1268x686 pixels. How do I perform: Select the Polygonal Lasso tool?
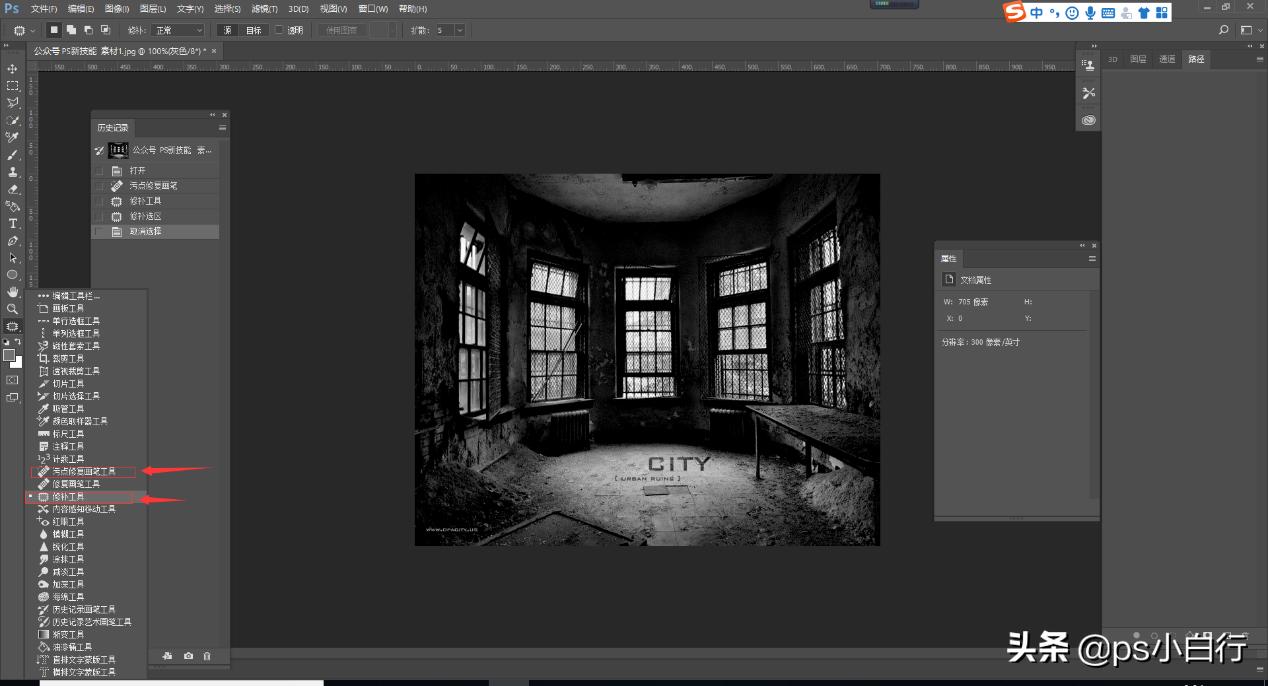click(x=13, y=103)
